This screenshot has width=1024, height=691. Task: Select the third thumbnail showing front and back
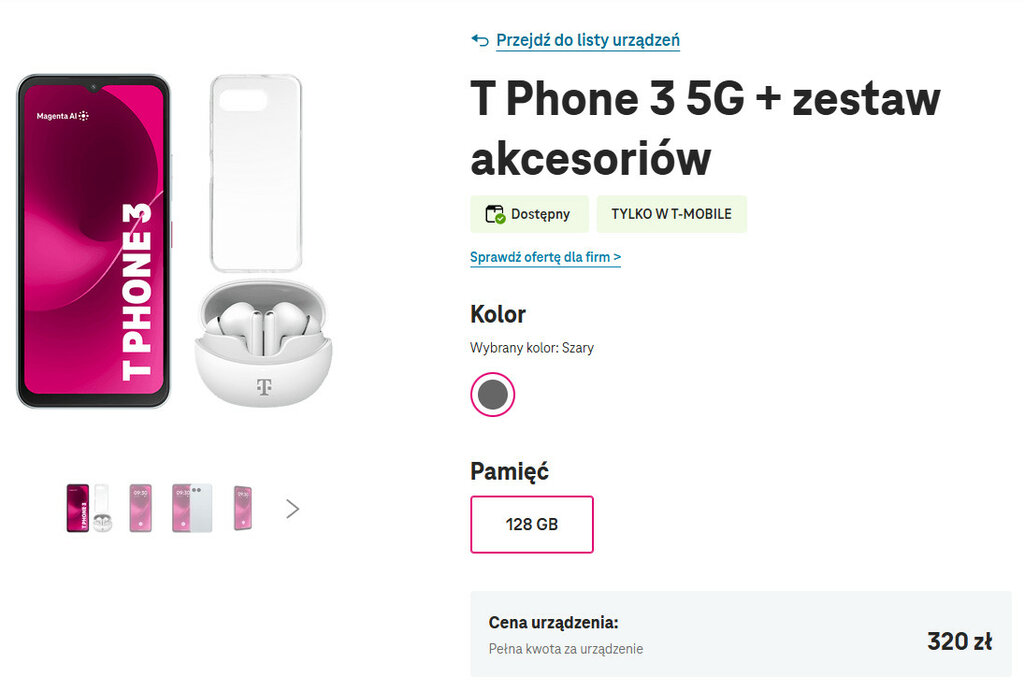191,508
